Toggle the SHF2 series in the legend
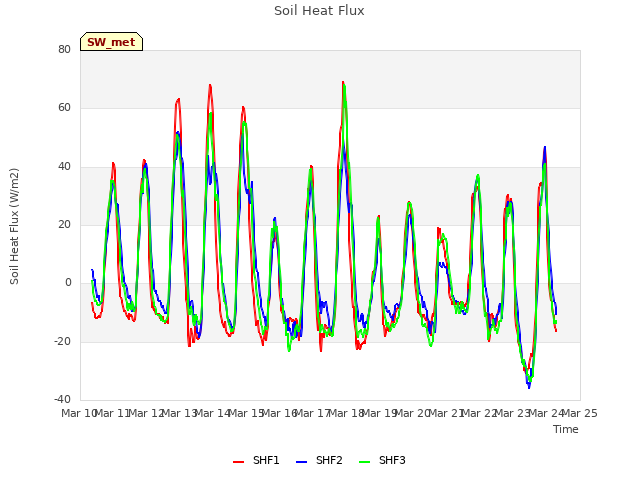Screen dimensions: 640x480 [x=319, y=460]
